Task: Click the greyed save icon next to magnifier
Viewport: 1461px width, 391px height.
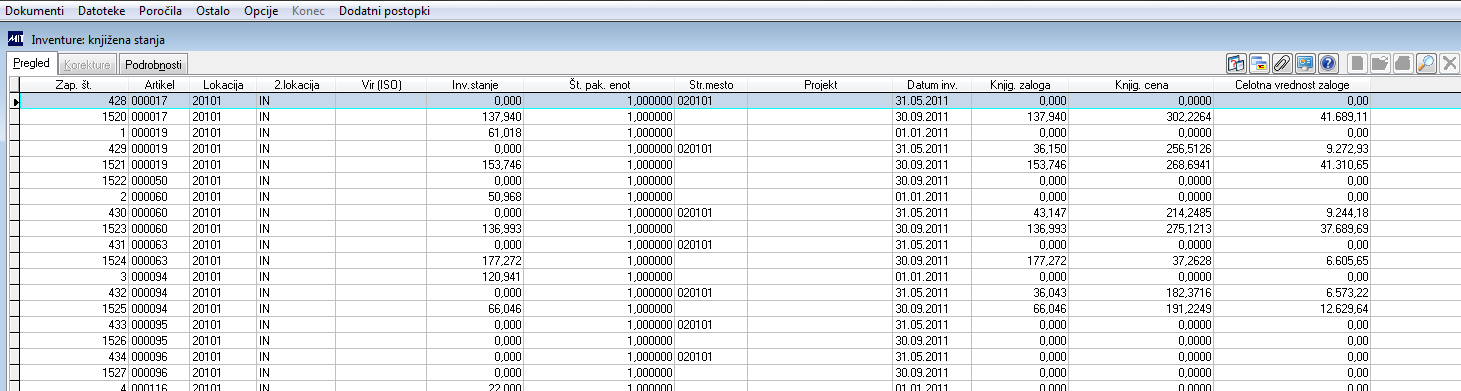Action: [x=1404, y=63]
